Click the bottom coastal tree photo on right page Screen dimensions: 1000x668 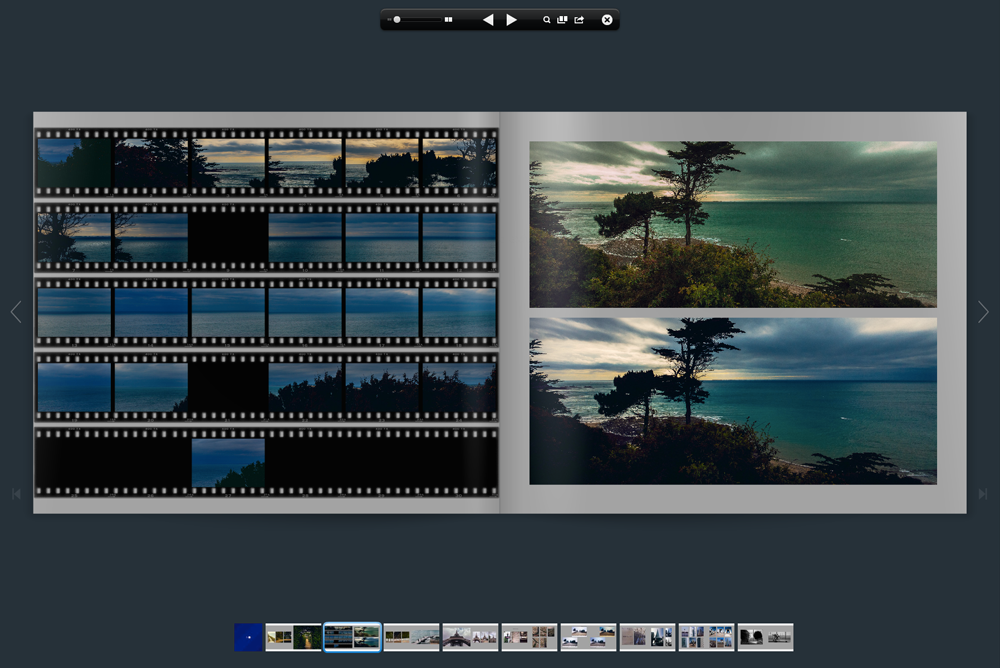point(733,401)
